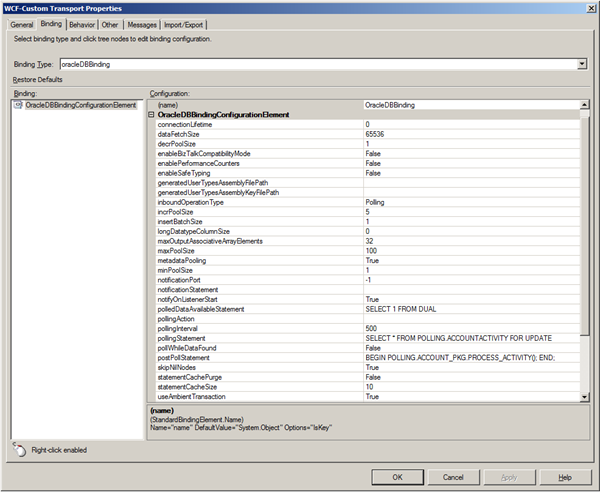This screenshot has height=492, width=600.
Task: Open the Binding Type dropdown arrow
Action: point(582,64)
